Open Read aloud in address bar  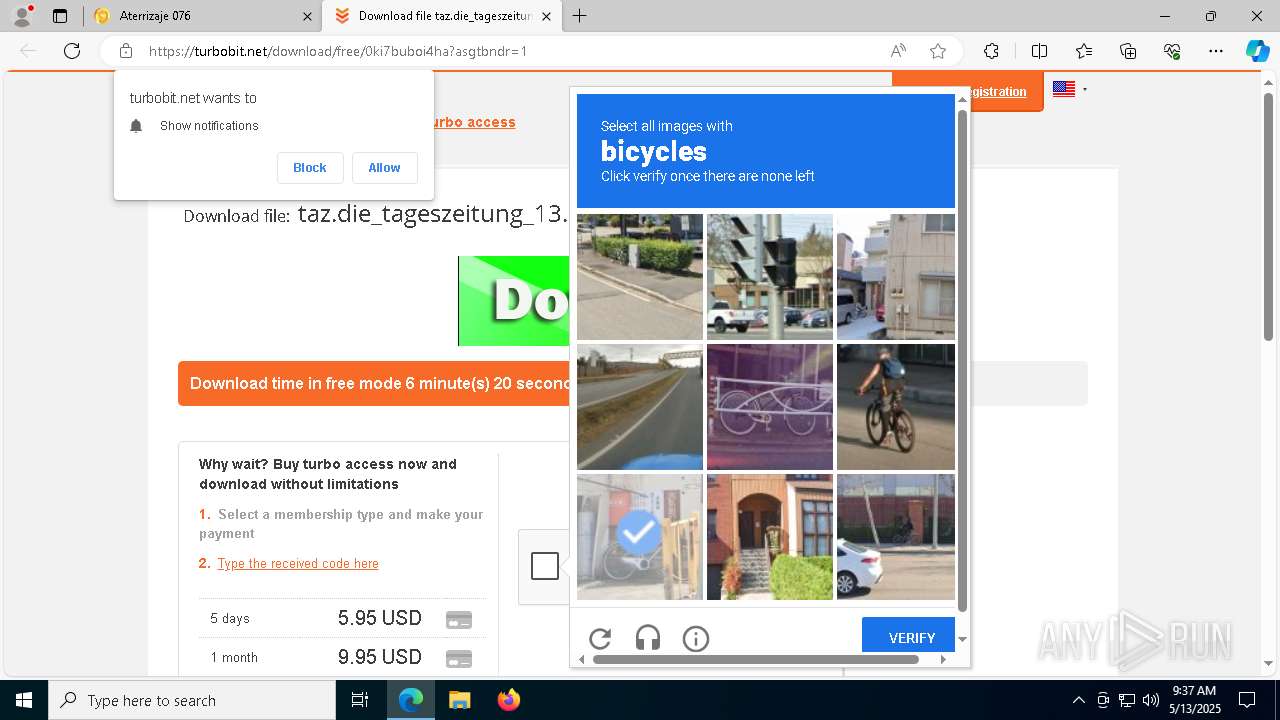click(x=898, y=51)
